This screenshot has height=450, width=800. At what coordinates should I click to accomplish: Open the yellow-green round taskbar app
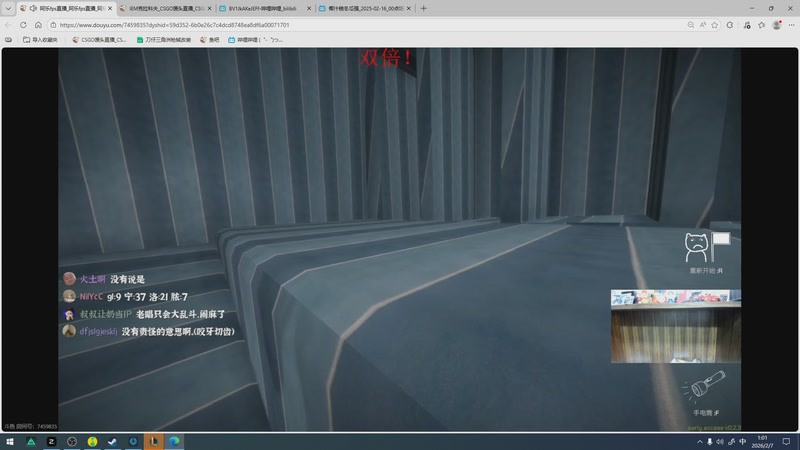click(92, 441)
